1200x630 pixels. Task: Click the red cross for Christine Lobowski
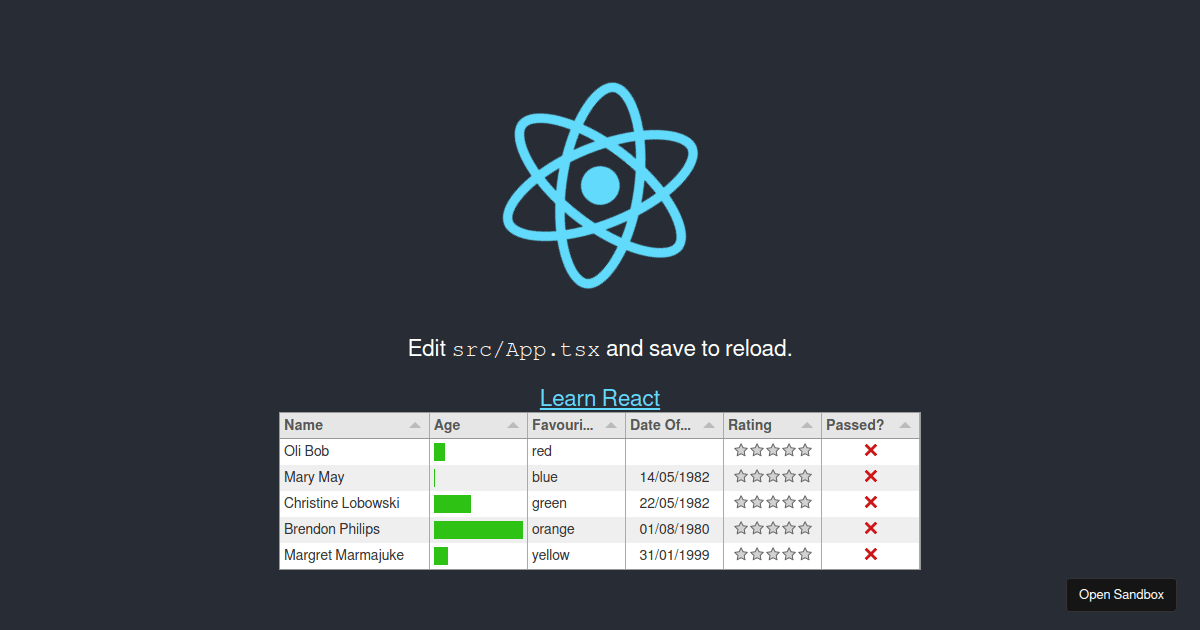871,503
